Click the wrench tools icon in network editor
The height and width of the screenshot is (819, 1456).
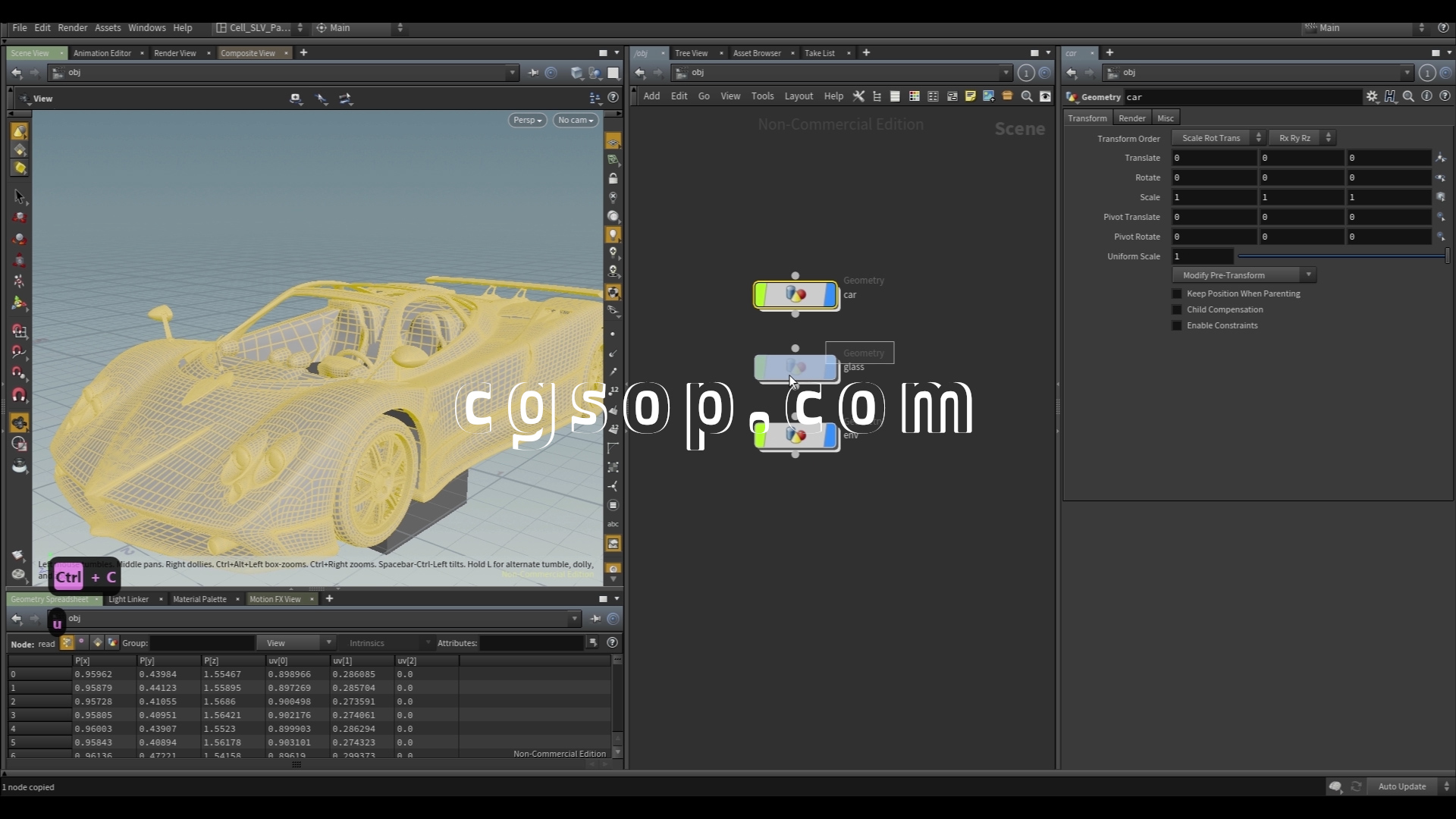[x=858, y=96]
